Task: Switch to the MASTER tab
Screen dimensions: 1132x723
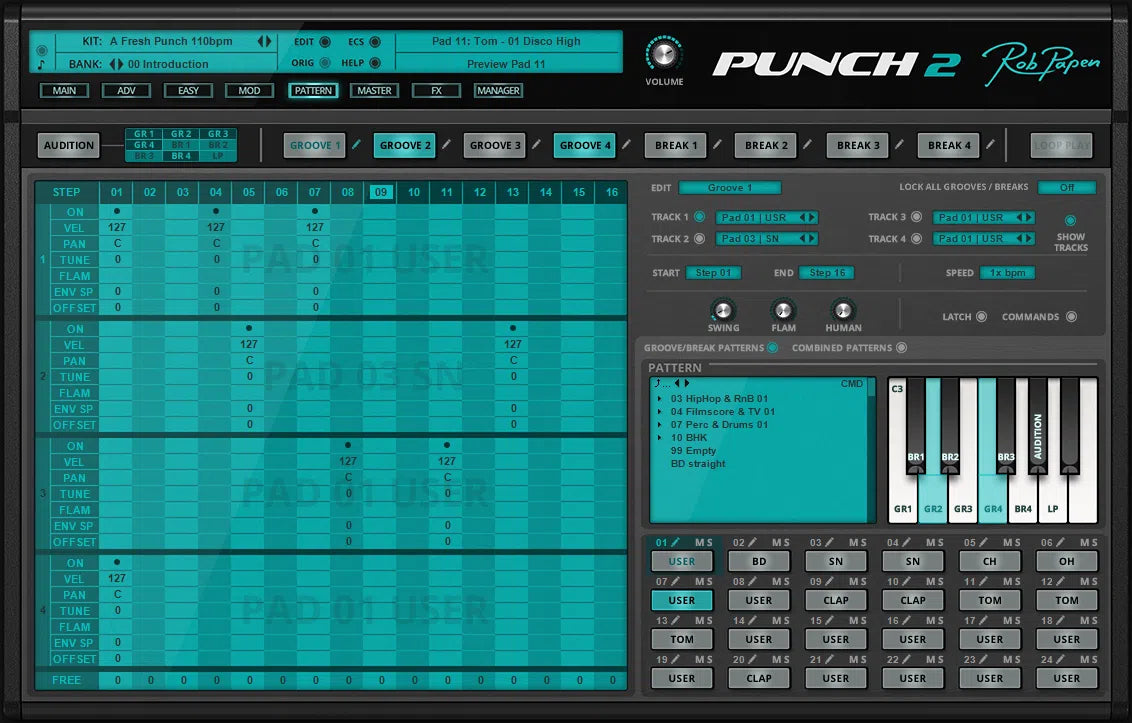Action: coord(374,90)
